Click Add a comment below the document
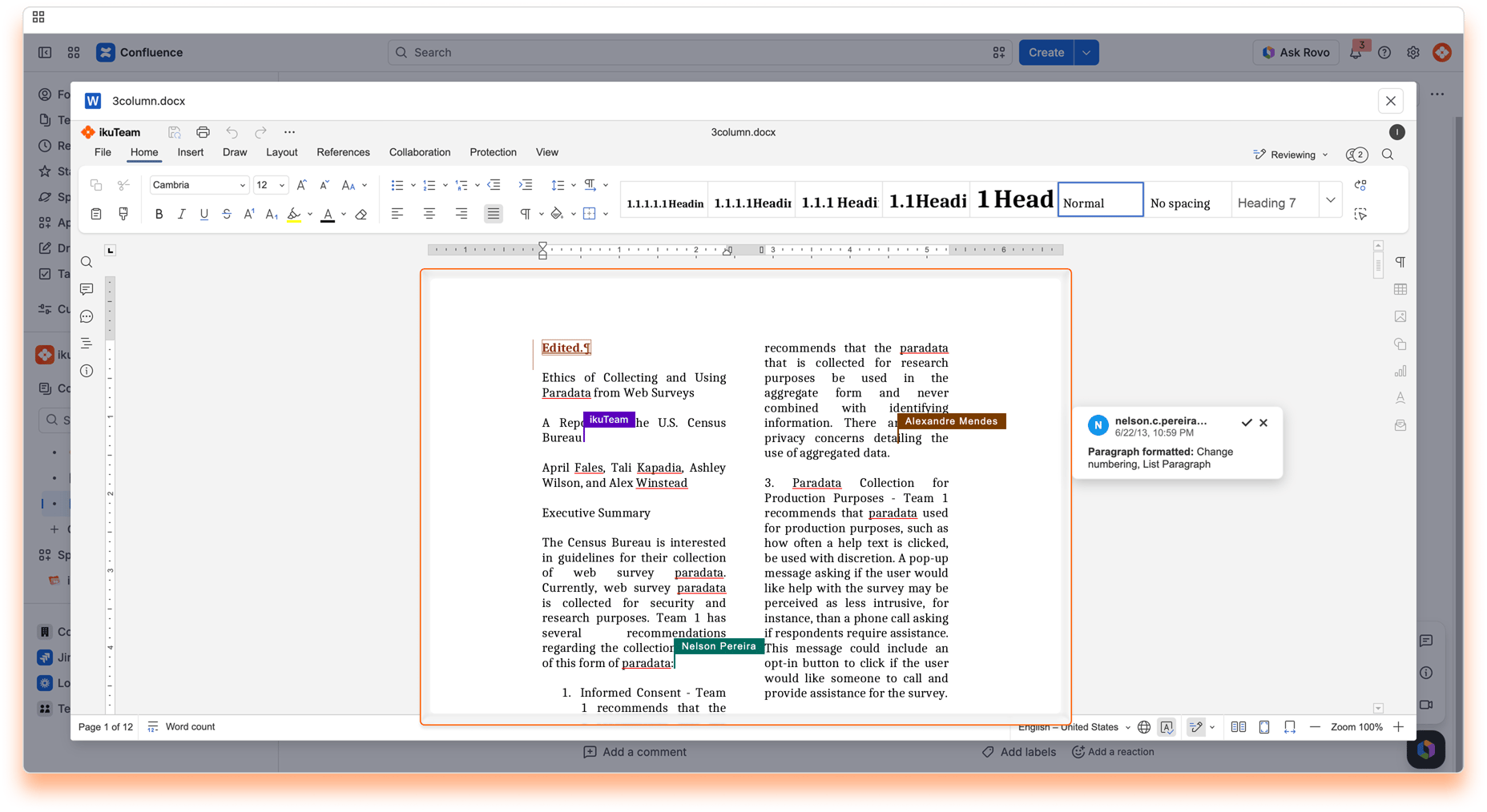 [635, 752]
